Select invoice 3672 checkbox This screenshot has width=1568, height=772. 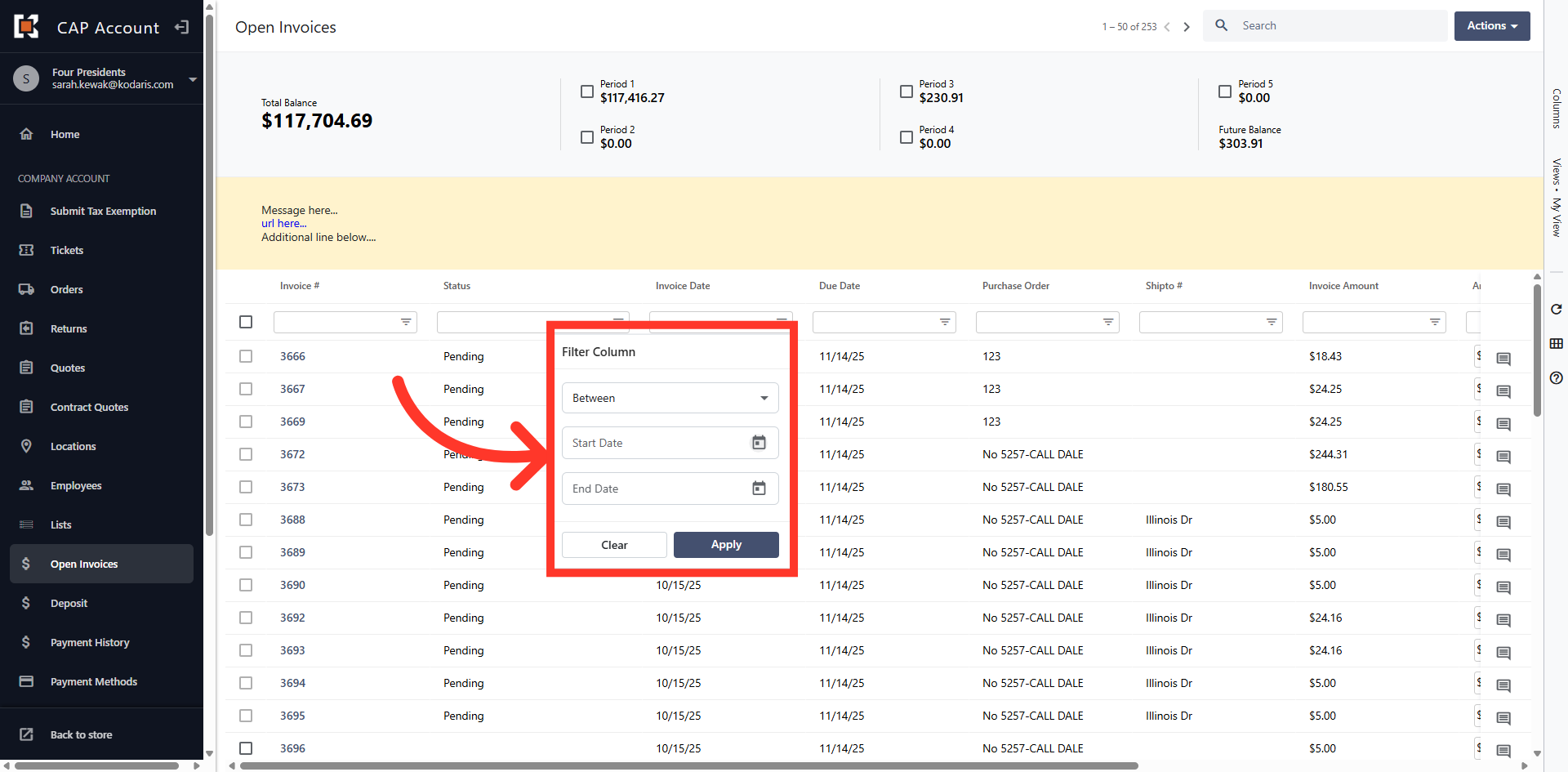(x=246, y=454)
